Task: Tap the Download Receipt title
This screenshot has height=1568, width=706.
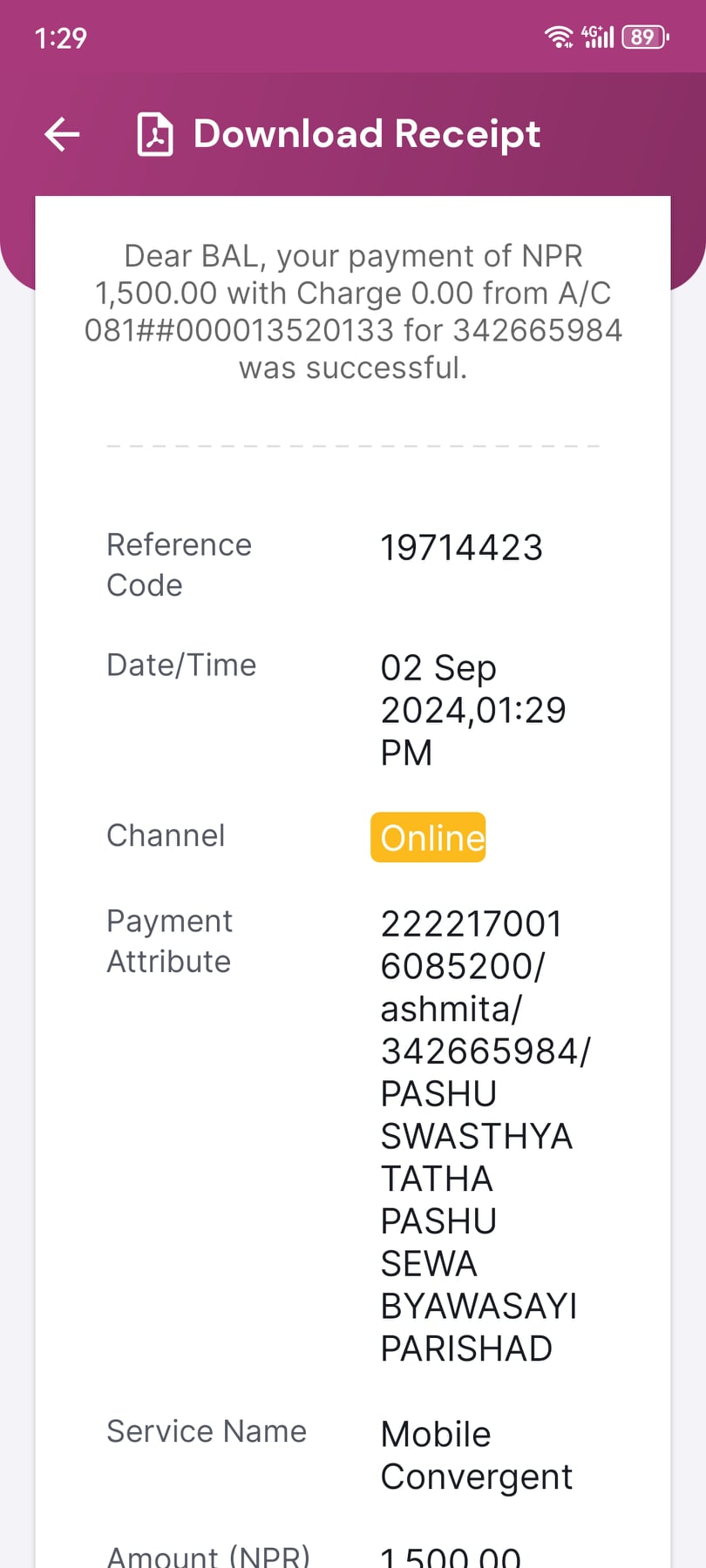Action: pos(367,134)
